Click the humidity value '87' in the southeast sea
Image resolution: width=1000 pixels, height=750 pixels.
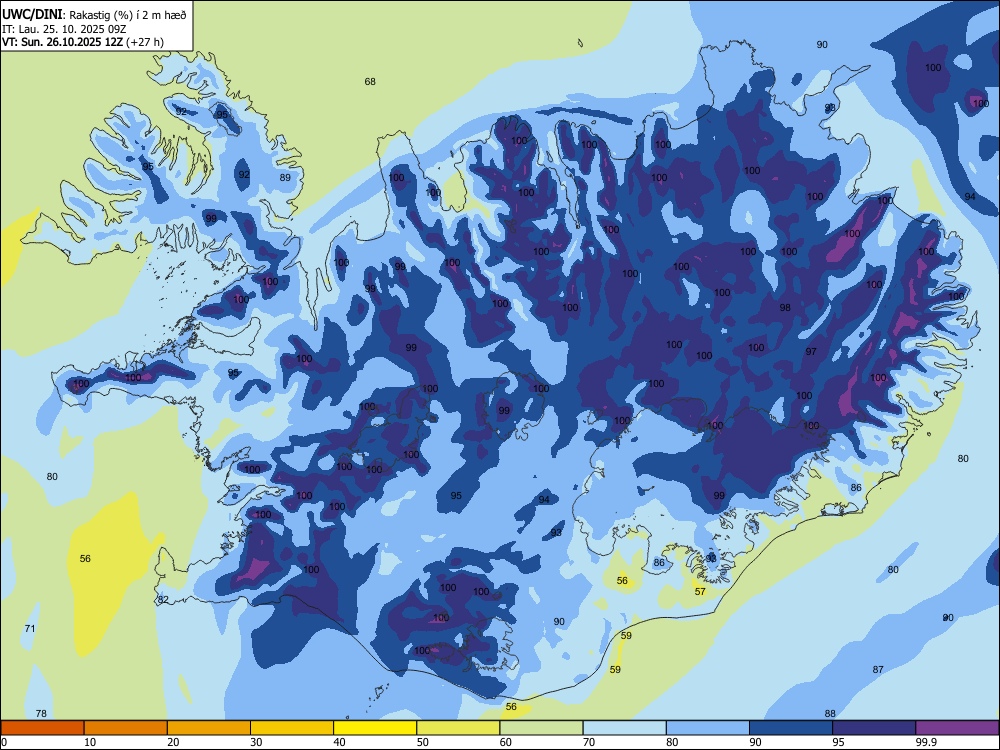[x=878, y=669]
